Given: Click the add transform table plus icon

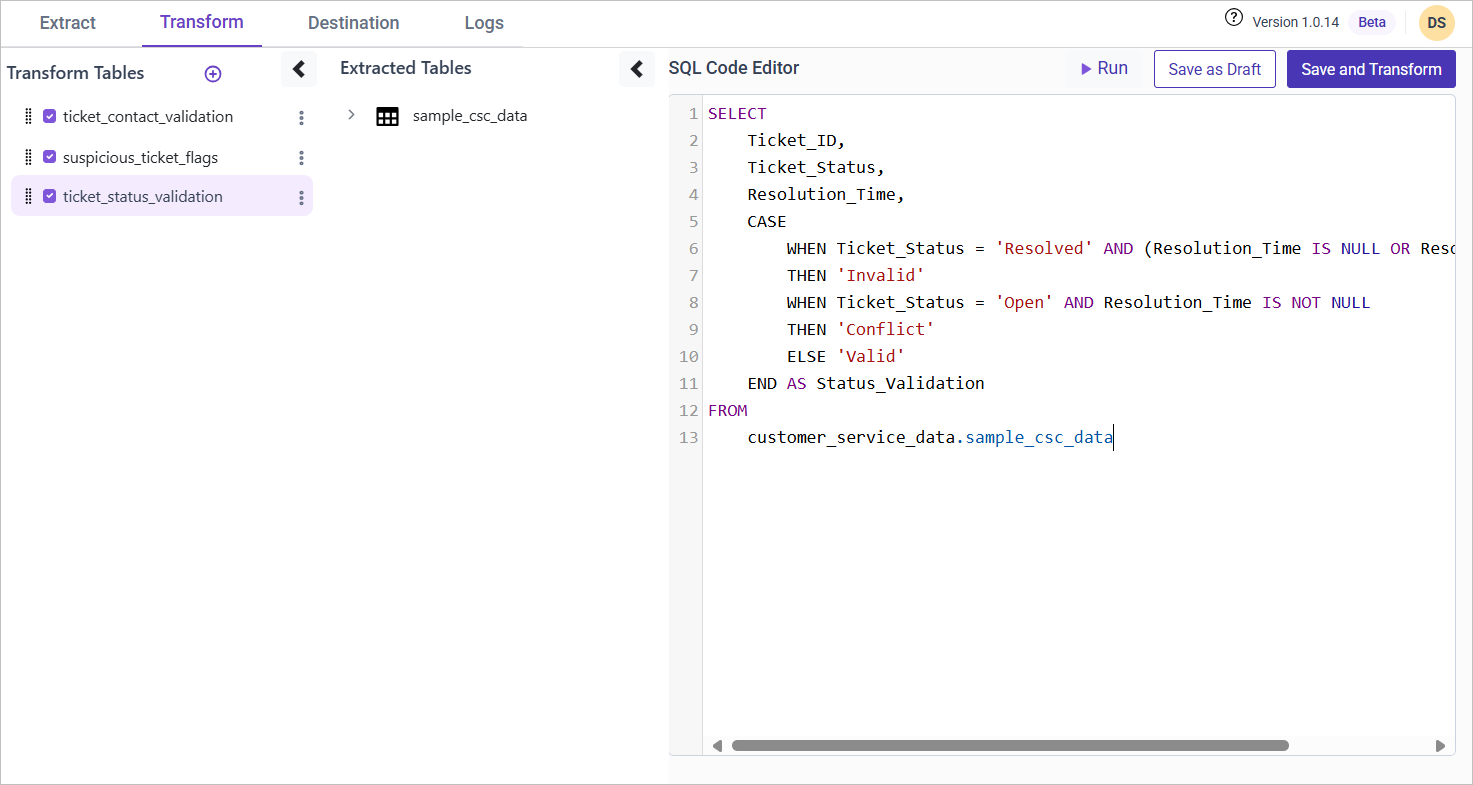Looking at the screenshot, I should pyautogui.click(x=212, y=74).
